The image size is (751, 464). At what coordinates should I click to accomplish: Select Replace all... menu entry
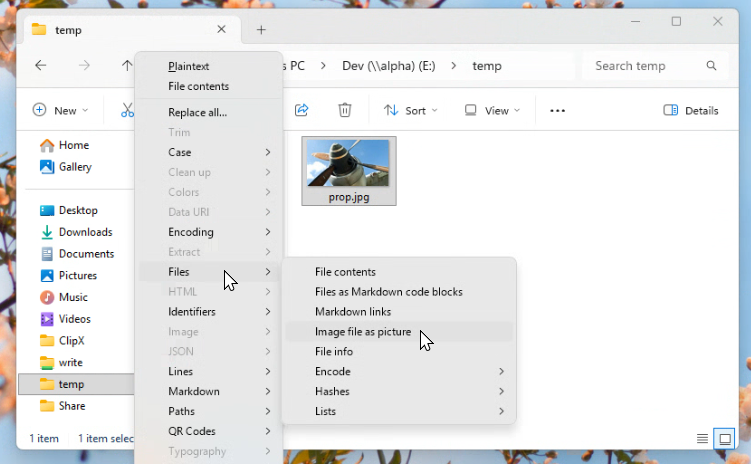click(209, 113)
